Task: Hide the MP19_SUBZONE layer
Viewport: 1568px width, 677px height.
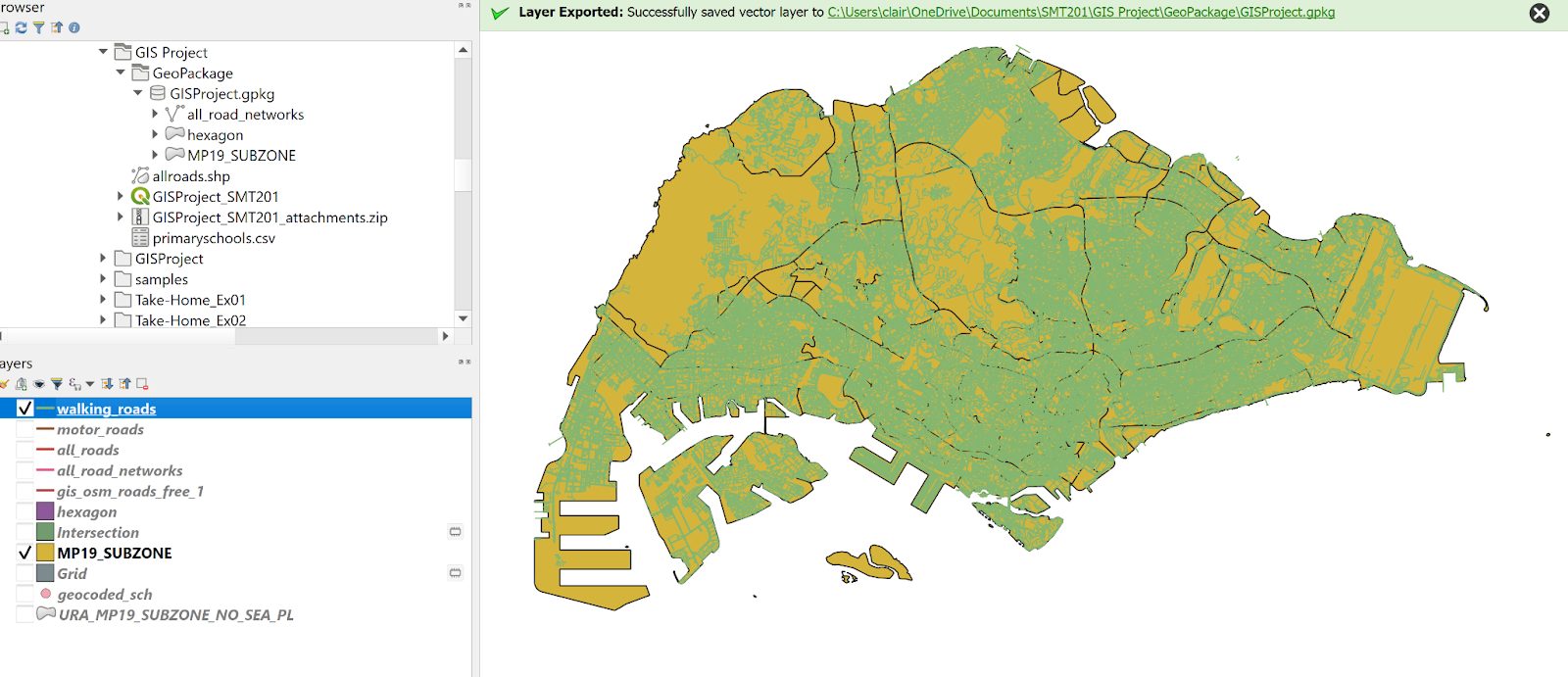Action: tap(25, 554)
